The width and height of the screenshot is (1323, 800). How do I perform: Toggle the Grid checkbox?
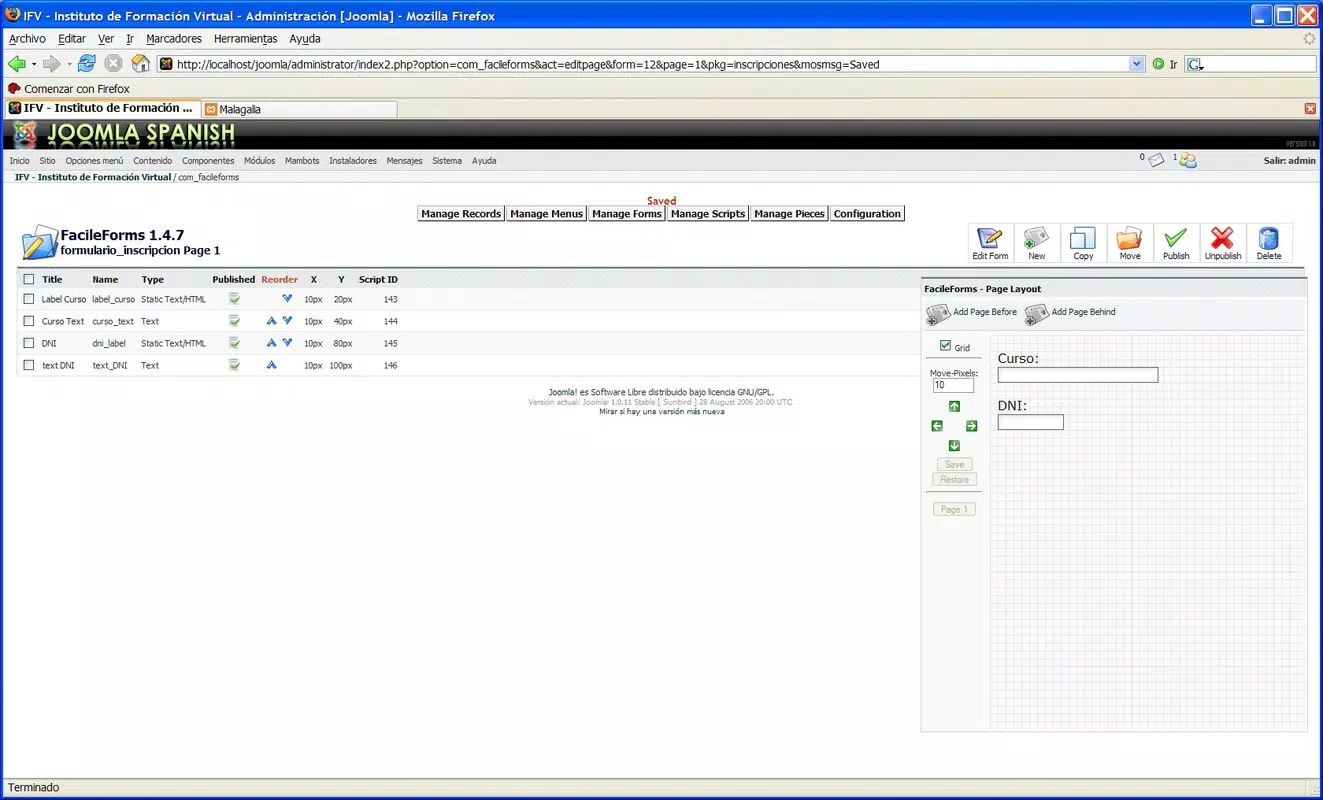pos(945,346)
